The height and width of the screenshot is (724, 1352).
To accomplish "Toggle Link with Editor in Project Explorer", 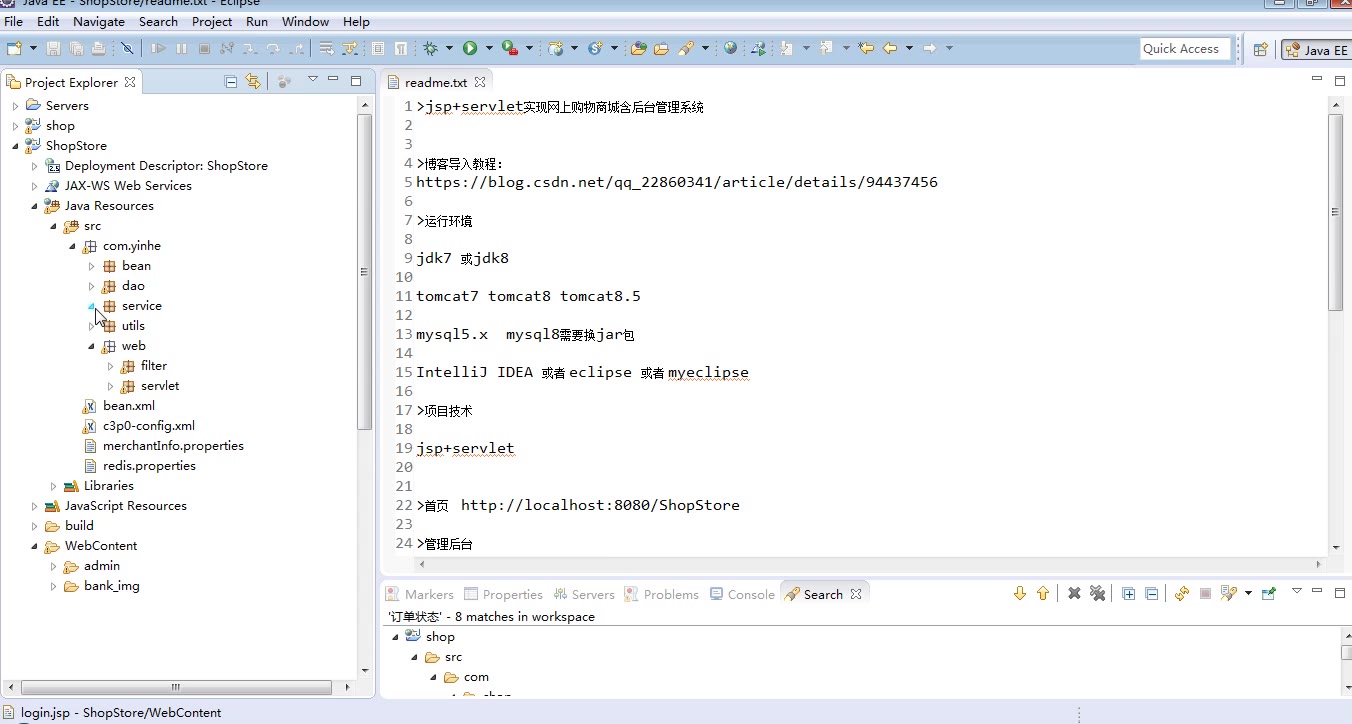I will click(x=253, y=81).
